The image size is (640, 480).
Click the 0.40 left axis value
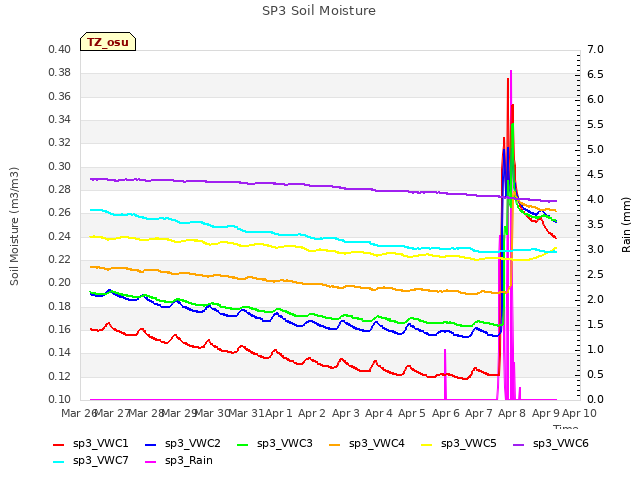(x=60, y=49)
